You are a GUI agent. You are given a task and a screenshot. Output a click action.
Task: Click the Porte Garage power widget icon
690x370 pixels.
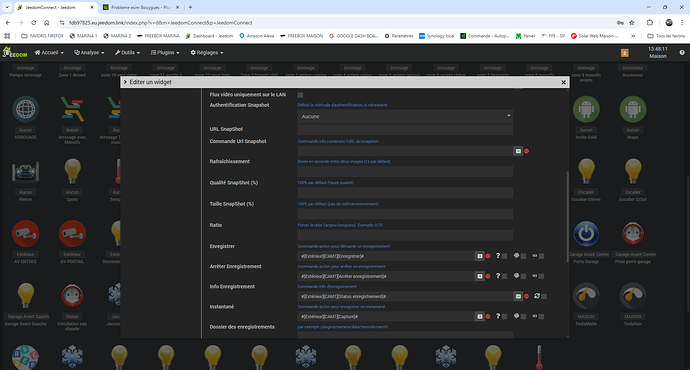586,234
